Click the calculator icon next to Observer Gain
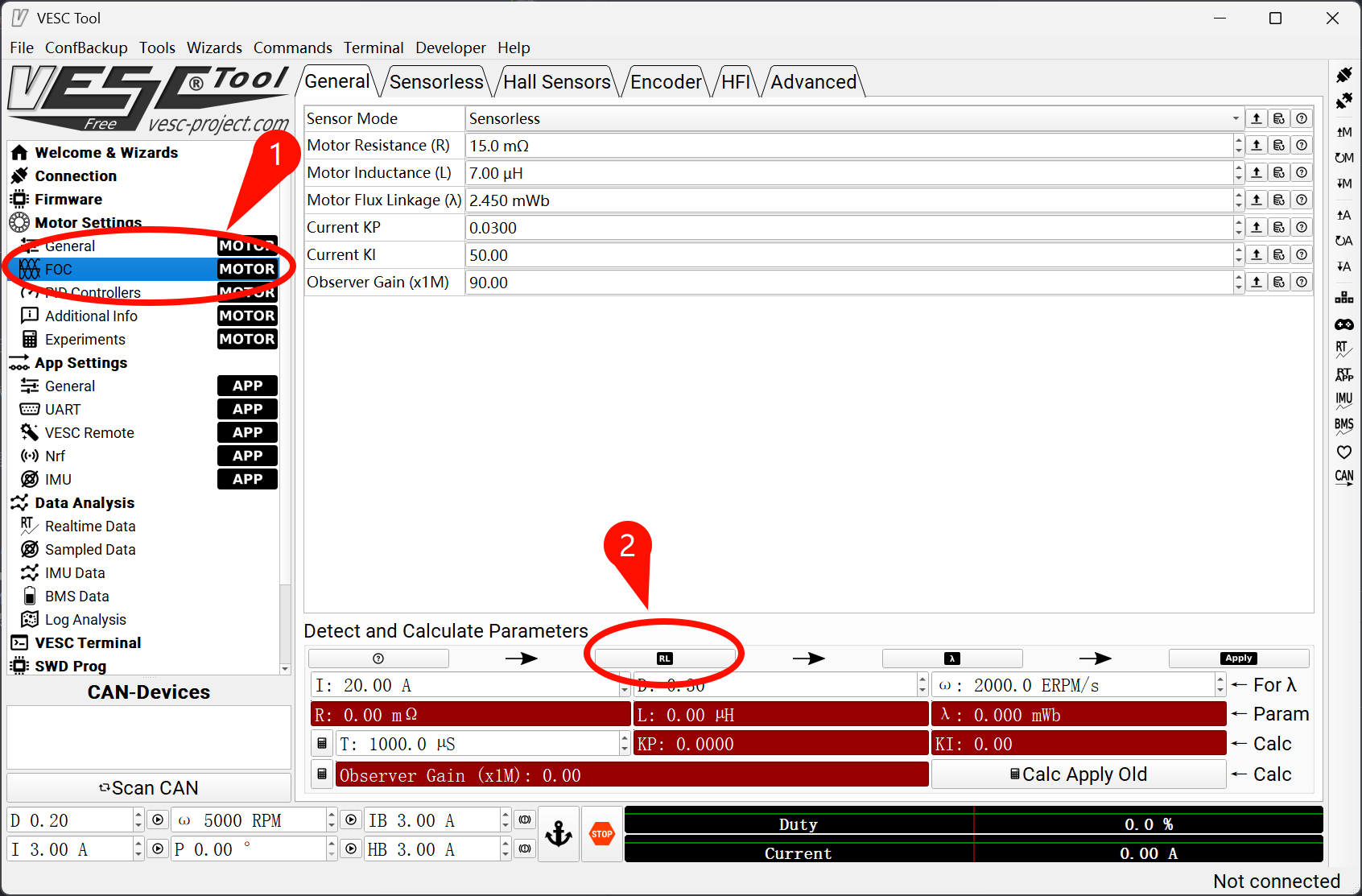 point(322,774)
